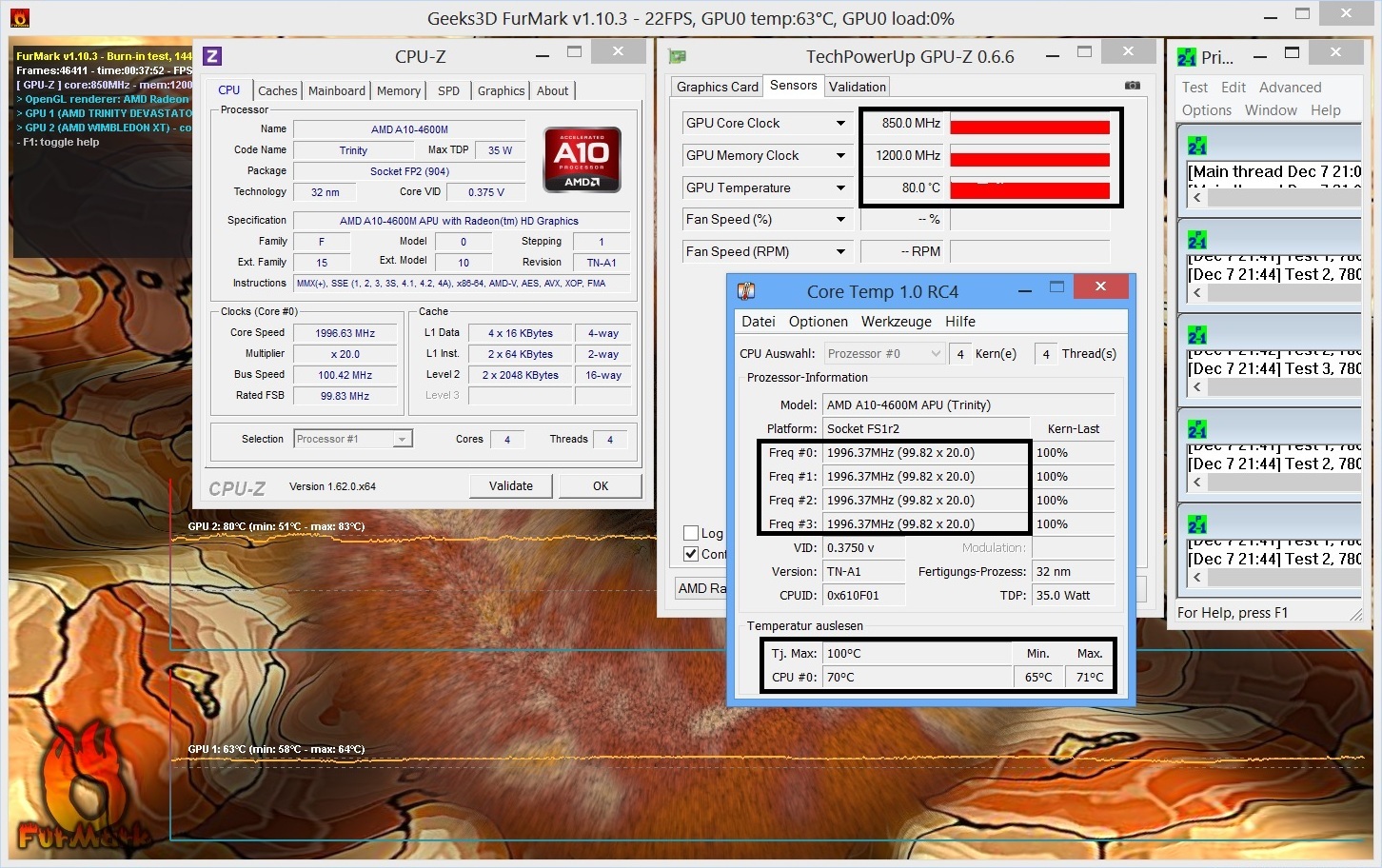Click the '80.0 °C' GPU Temperature reading
Screen dimensions: 1382x868
pos(903,188)
